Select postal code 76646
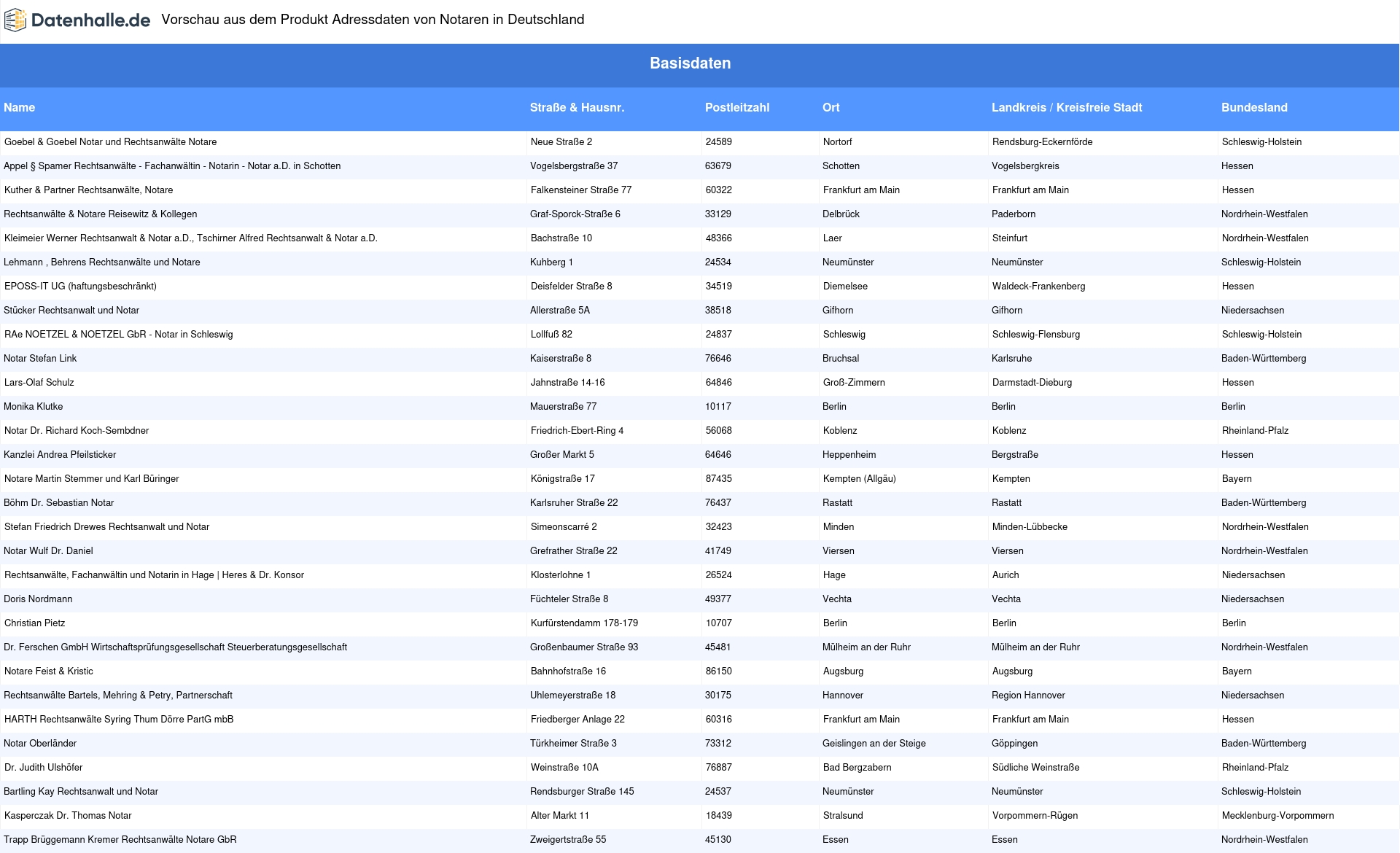This screenshot has width=1400, height=853. [718, 359]
